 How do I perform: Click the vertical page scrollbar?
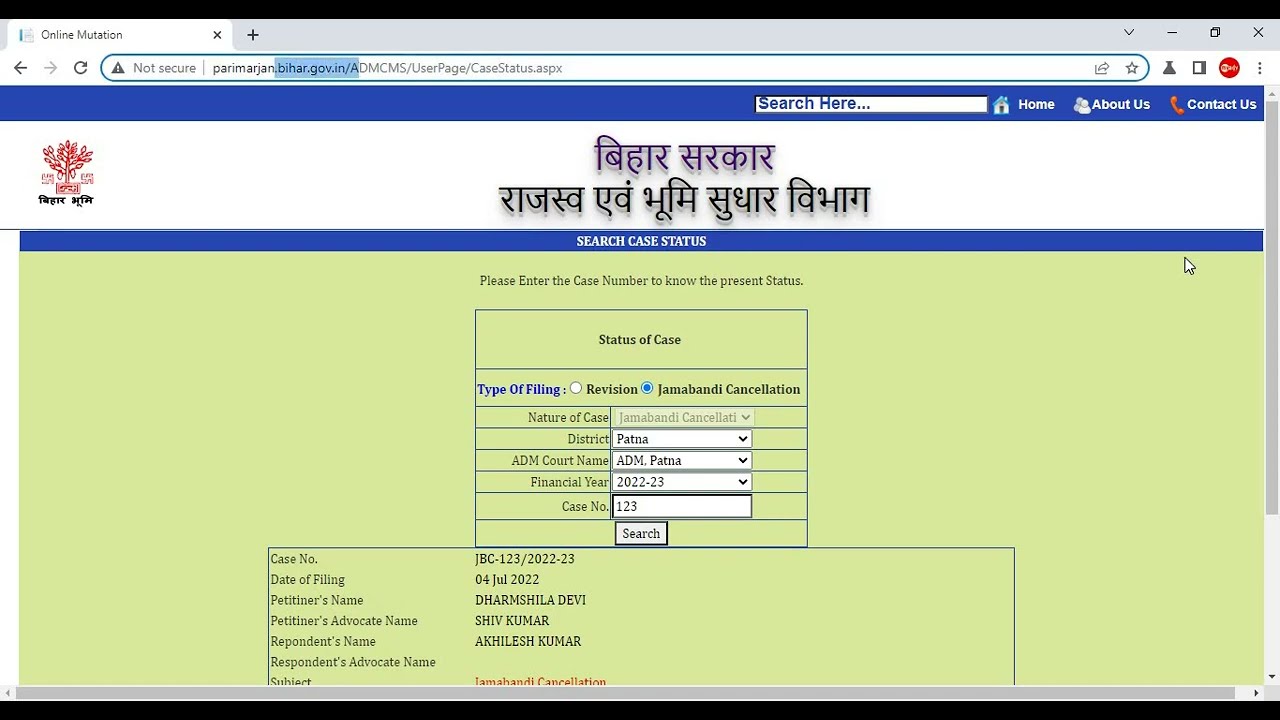(x=1272, y=306)
